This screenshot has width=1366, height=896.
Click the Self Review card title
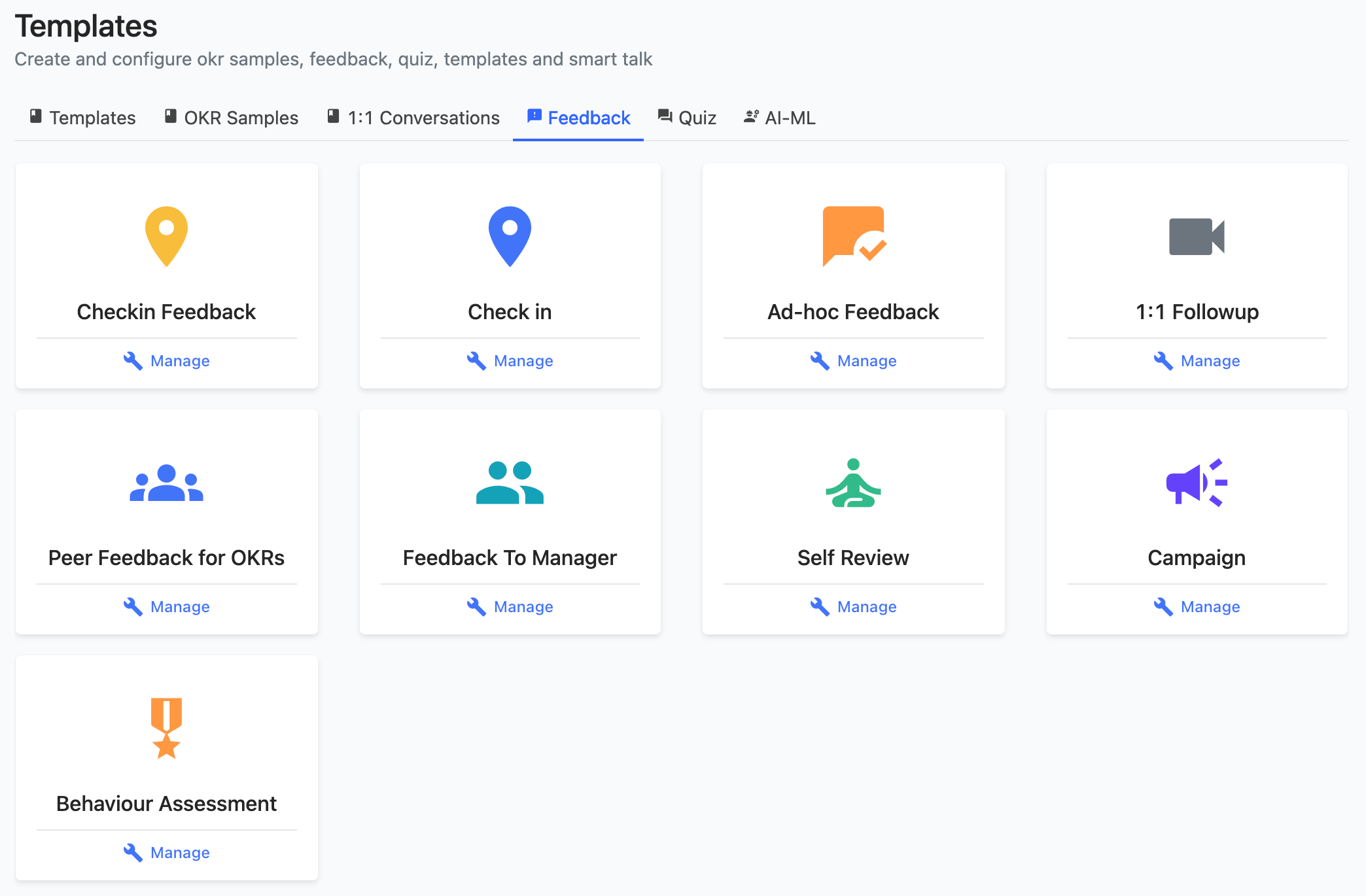tap(853, 558)
